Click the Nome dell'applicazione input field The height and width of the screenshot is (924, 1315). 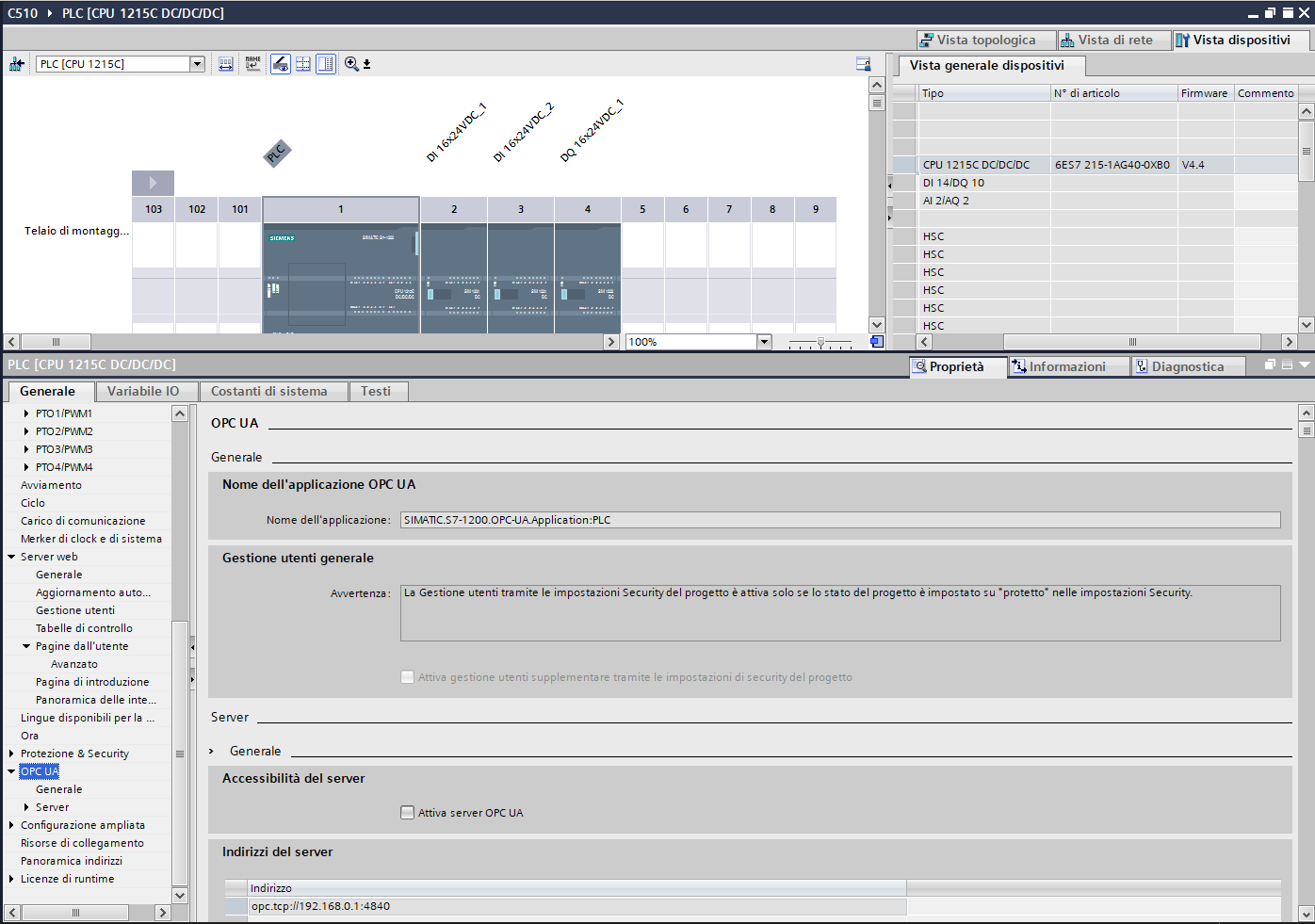tap(840, 520)
